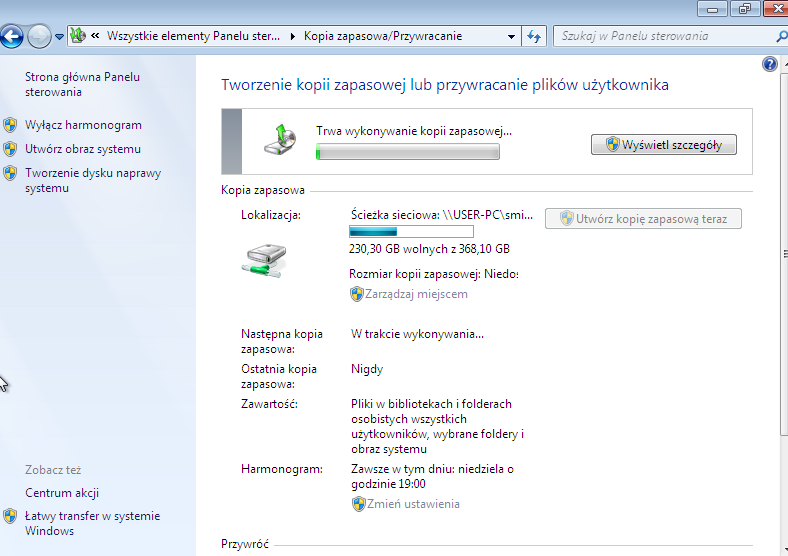Viewport: 788px width, 556px height.
Task: Click the backup progress bar
Action: pos(408,151)
